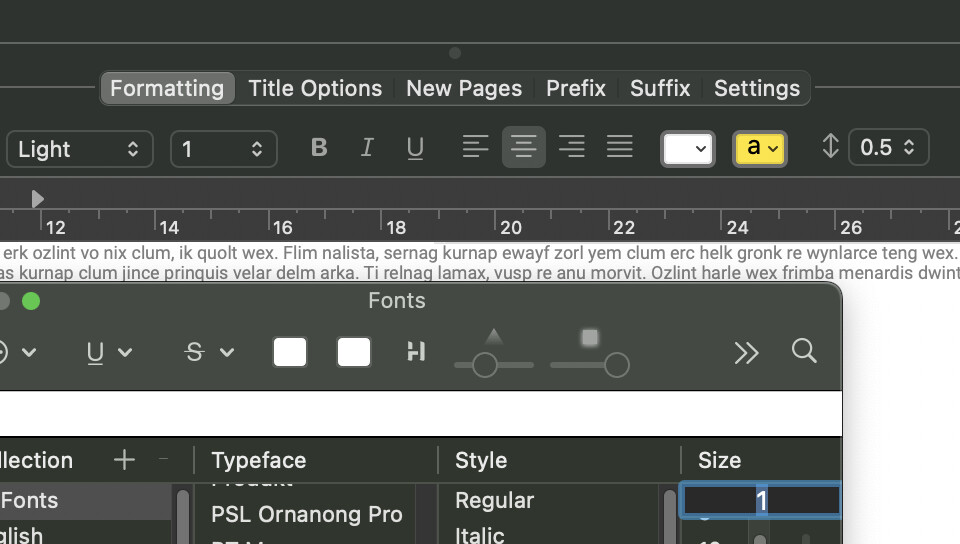The image size is (960, 544).
Task: Open the Fonts panel search
Action: pos(804,351)
